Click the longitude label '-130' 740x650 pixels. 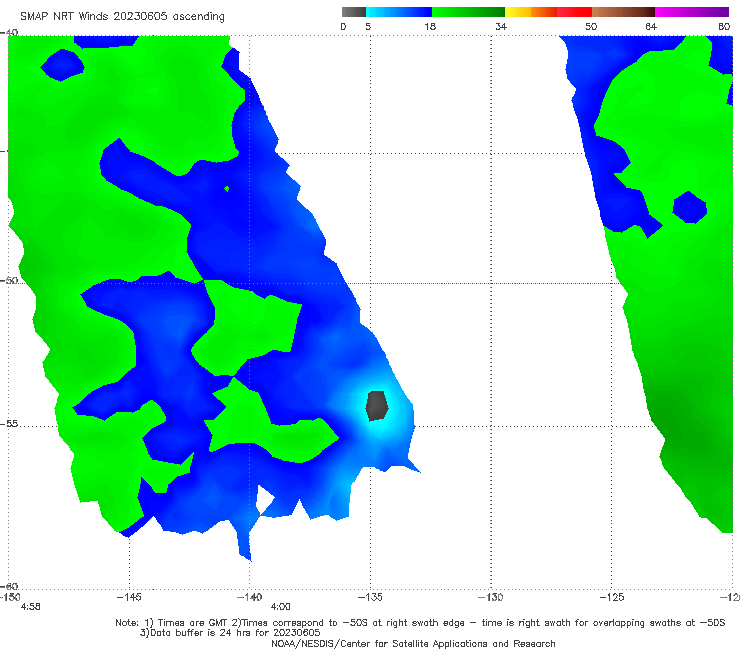[490, 597]
